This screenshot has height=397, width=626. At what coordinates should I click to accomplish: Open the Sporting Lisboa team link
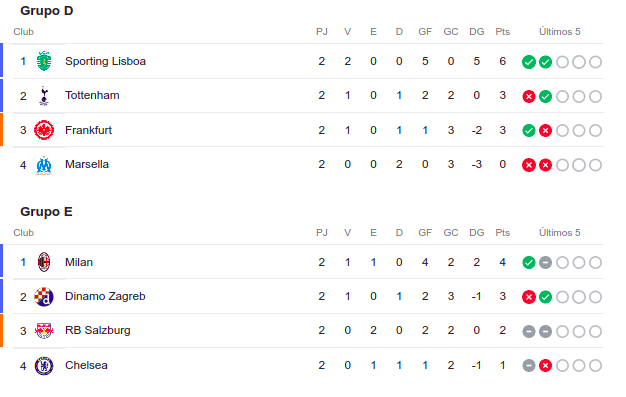tap(105, 61)
